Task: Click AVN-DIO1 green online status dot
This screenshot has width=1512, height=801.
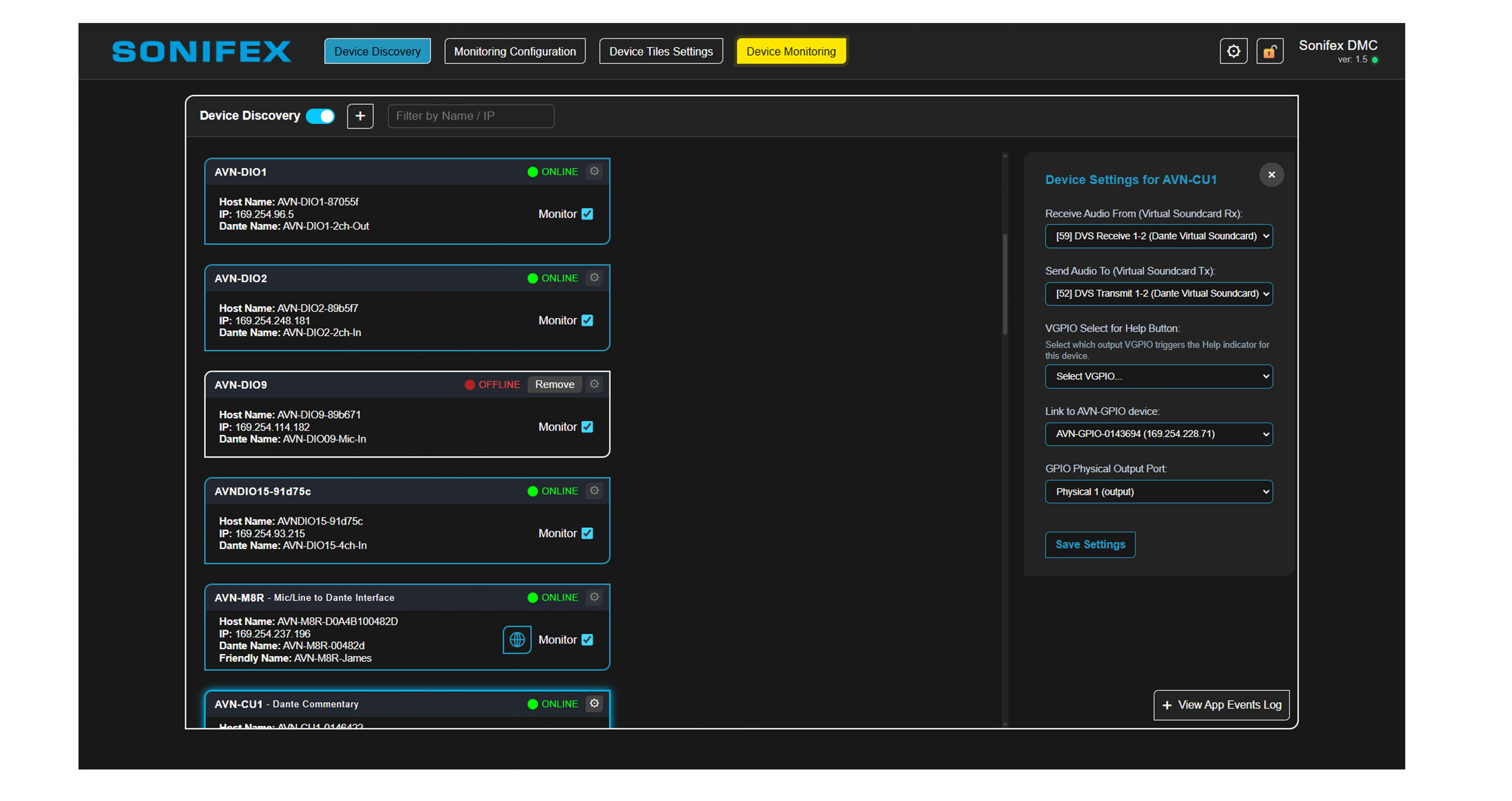Action: [532, 171]
